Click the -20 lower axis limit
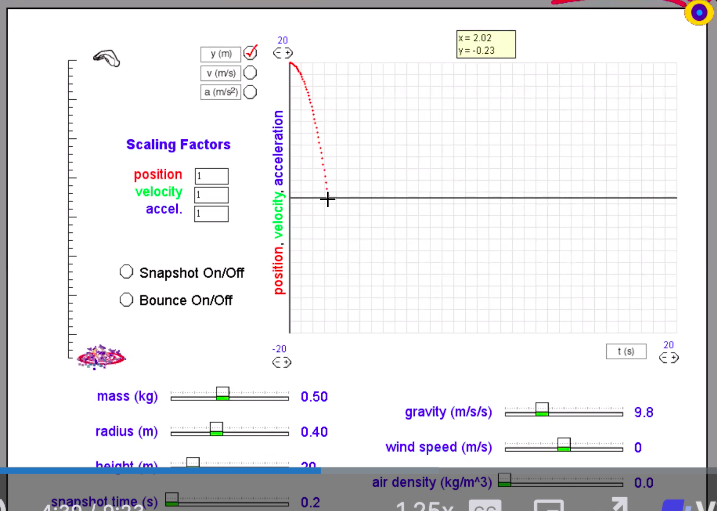This screenshot has height=511, width=717. pos(279,349)
